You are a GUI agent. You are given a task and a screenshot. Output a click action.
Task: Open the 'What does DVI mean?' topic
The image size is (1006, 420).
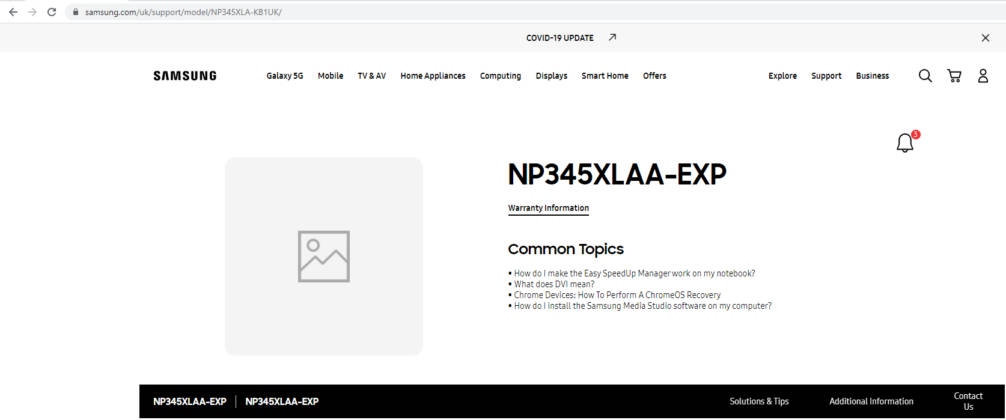[x=554, y=284]
